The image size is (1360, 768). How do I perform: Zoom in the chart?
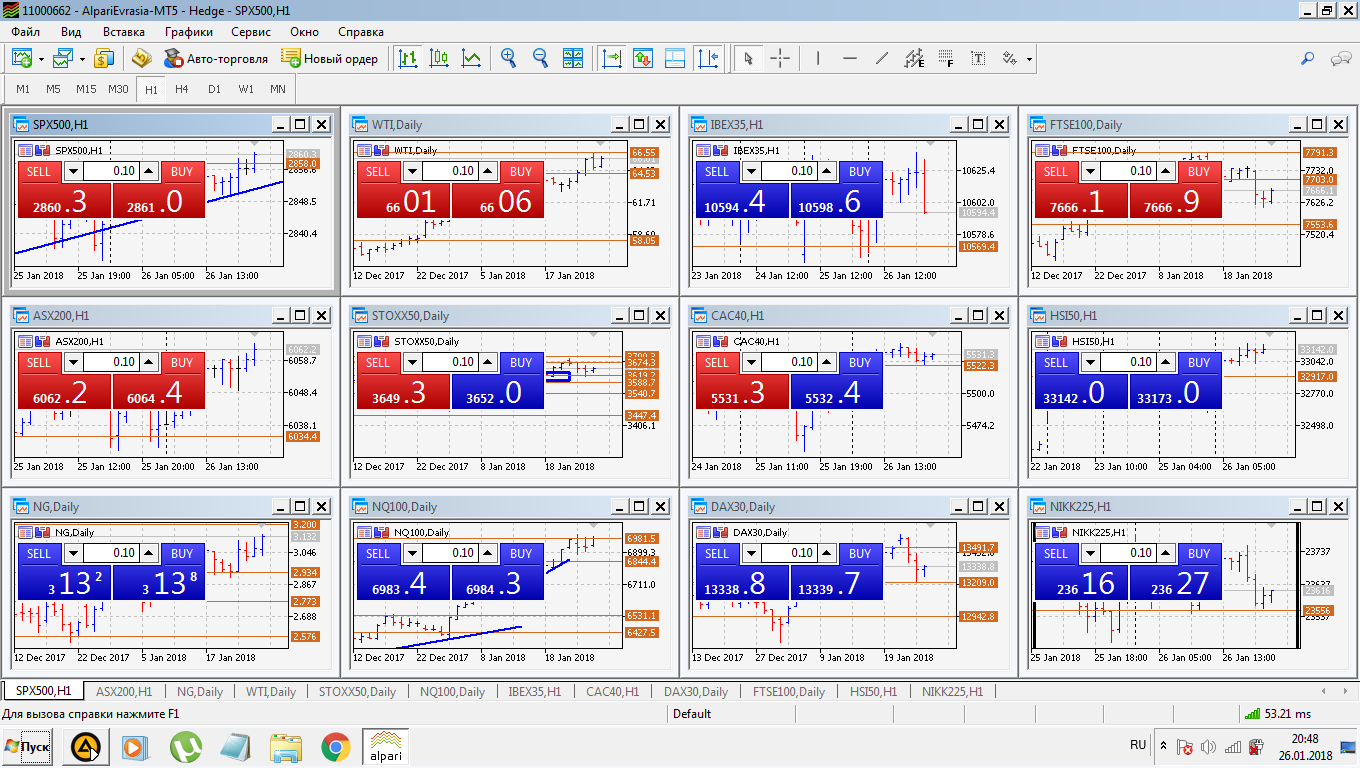coord(509,58)
